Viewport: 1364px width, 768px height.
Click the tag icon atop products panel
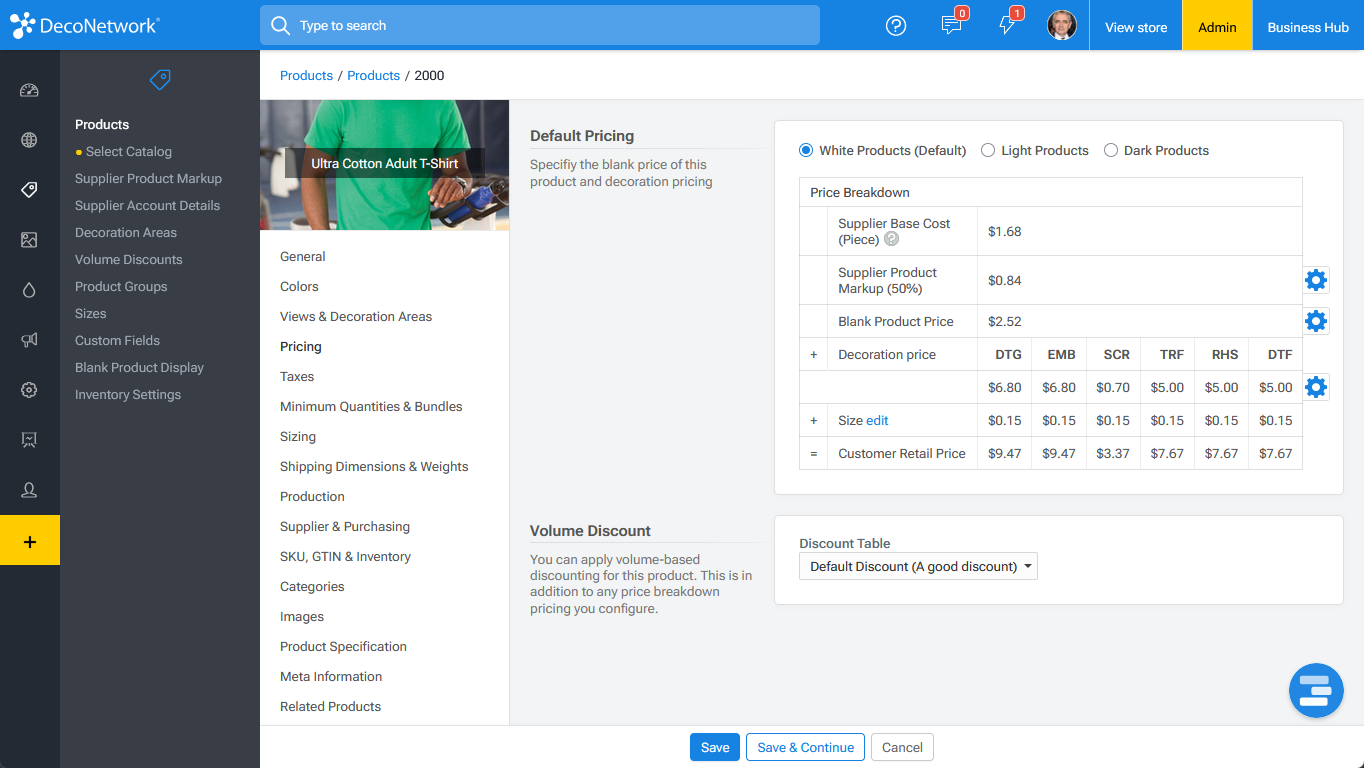[x=160, y=80]
